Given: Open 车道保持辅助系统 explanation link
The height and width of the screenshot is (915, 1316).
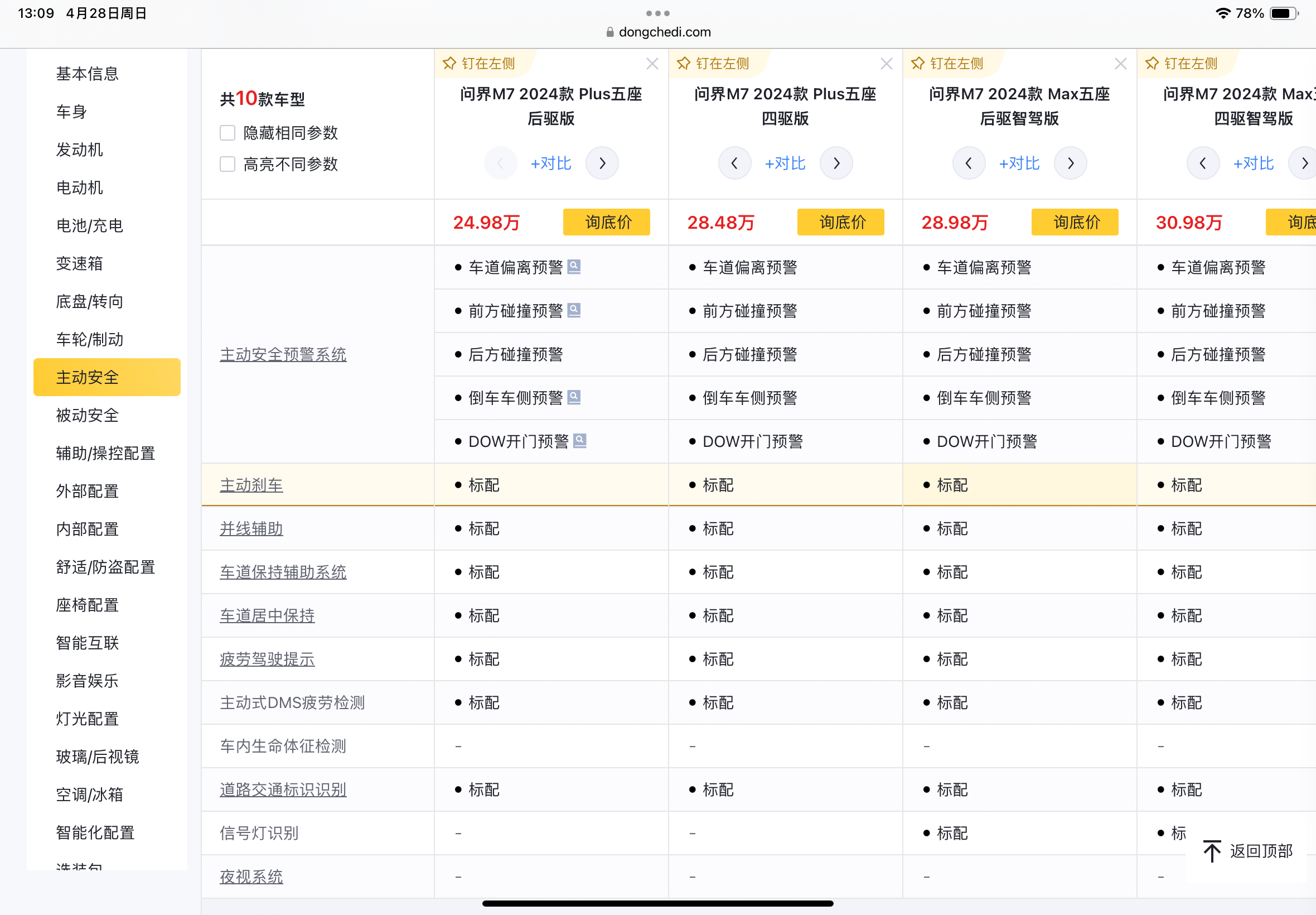Looking at the screenshot, I should (283, 572).
